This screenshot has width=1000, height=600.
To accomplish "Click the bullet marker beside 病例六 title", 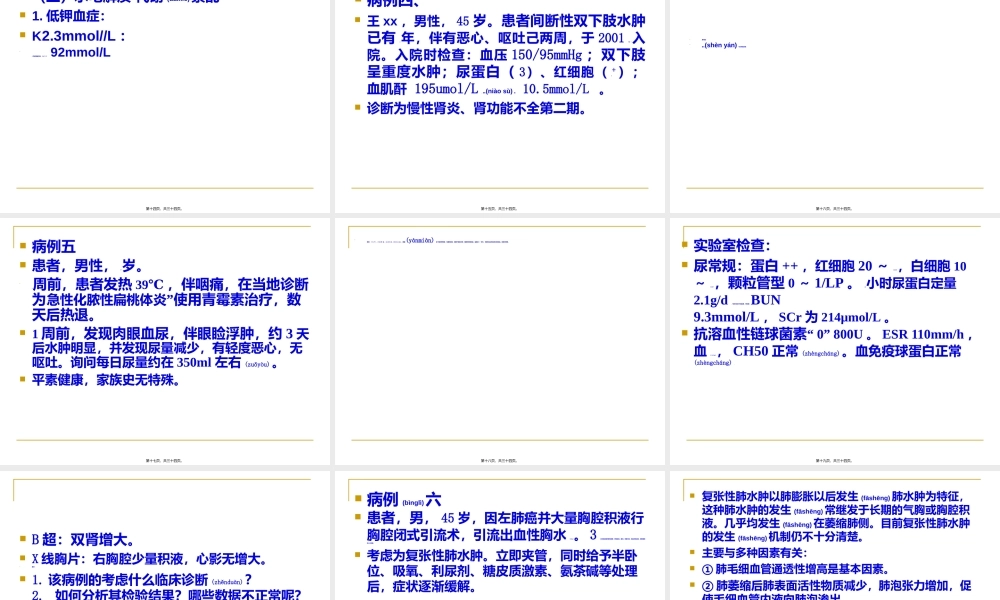I will coord(358,499).
